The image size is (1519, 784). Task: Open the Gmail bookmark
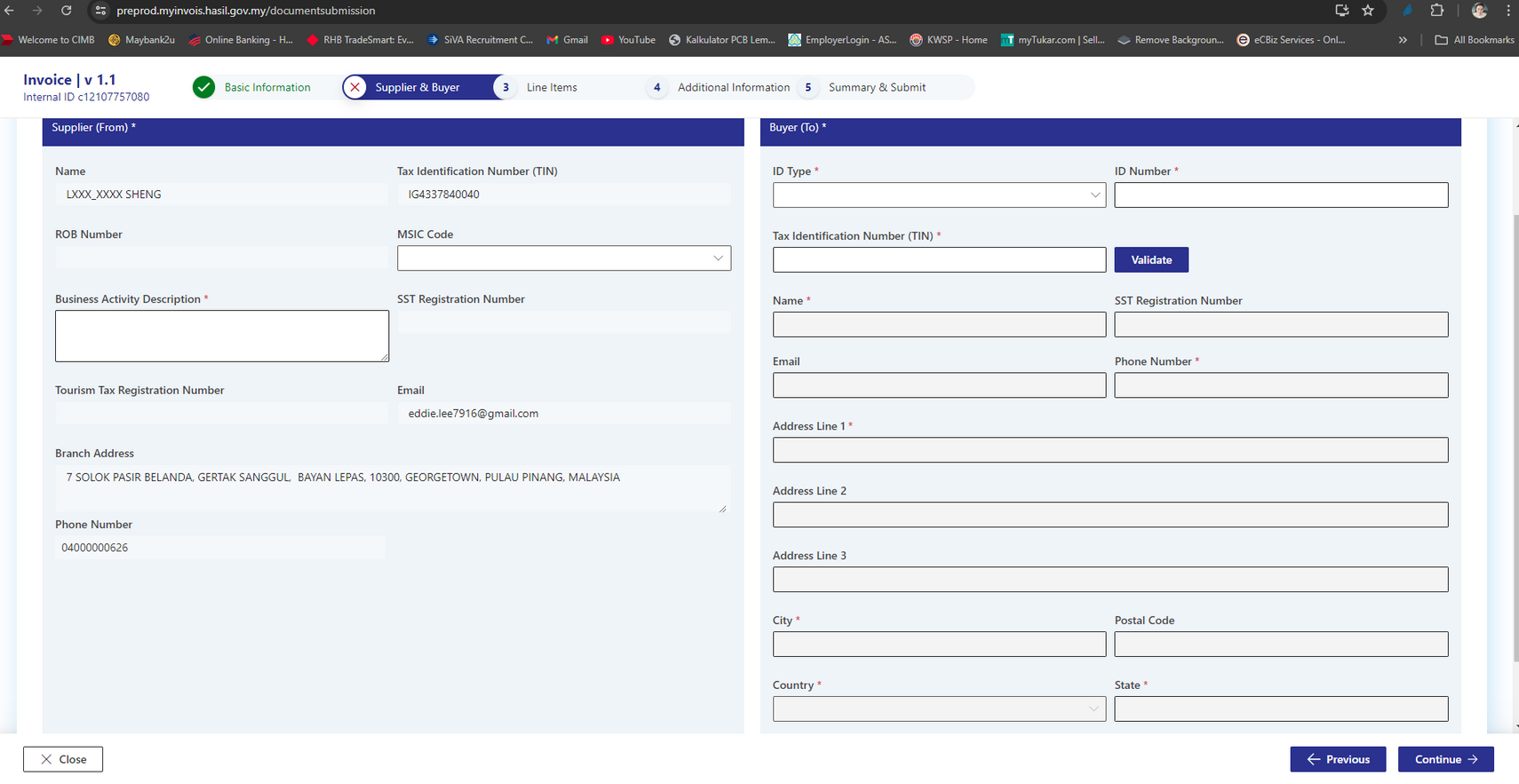(x=568, y=40)
